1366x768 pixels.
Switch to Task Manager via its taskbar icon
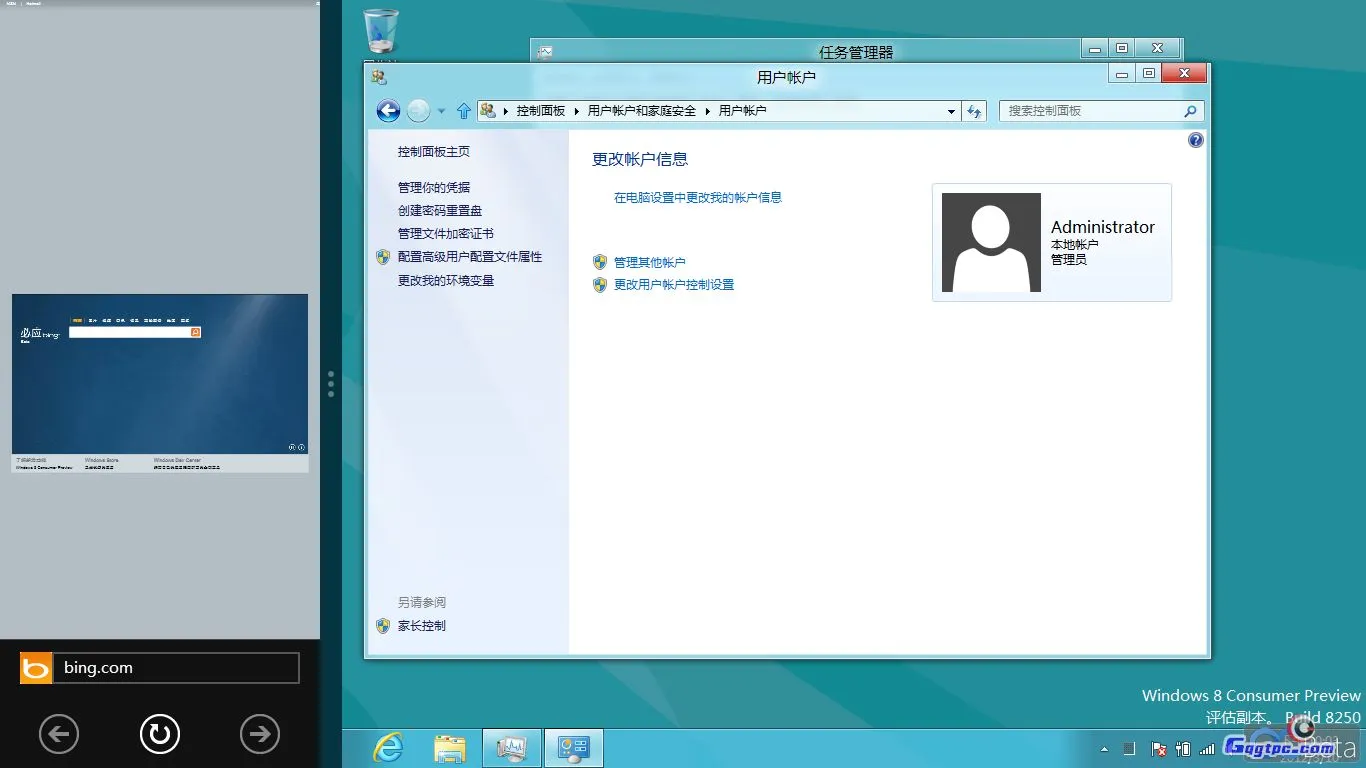[x=511, y=747]
